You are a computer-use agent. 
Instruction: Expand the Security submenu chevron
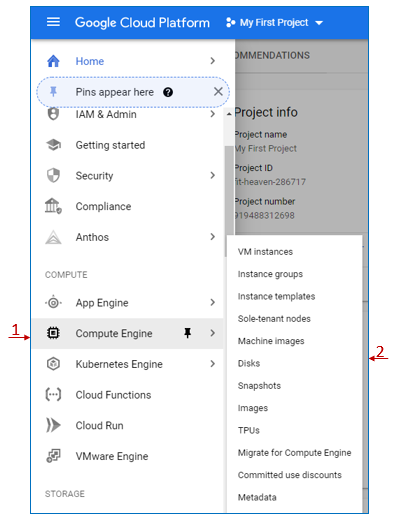click(213, 175)
